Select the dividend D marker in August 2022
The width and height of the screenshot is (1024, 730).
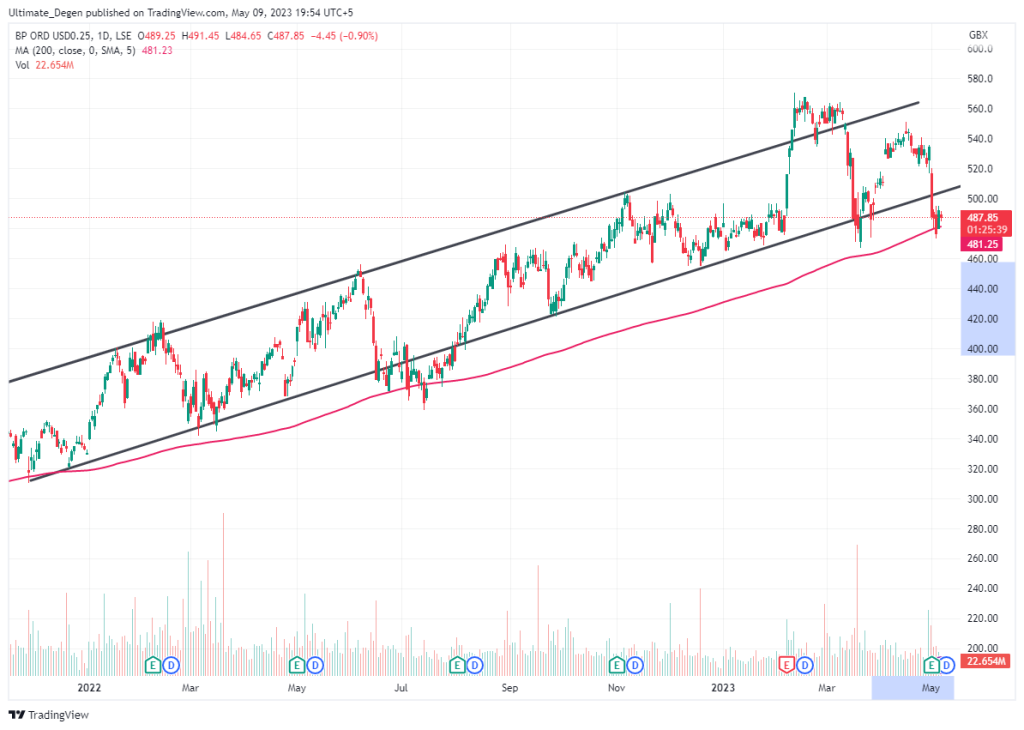(475, 665)
